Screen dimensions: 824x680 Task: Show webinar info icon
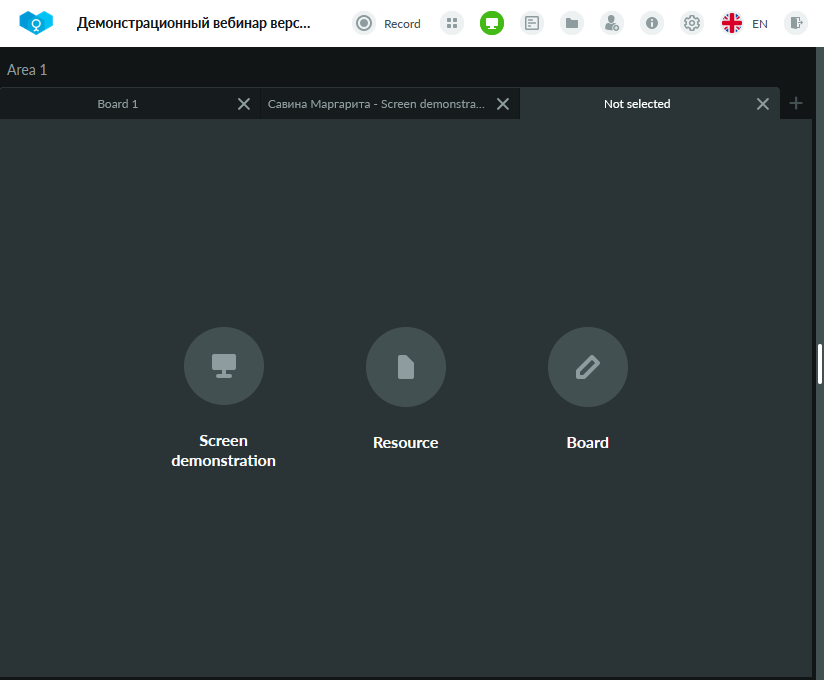click(x=652, y=23)
